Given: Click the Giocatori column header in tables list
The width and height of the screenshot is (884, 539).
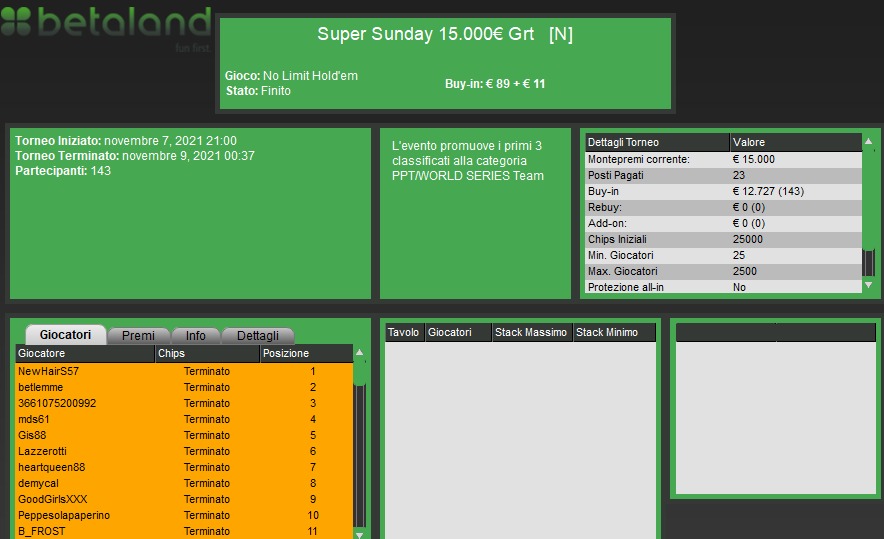Looking at the screenshot, I should point(458,333).
